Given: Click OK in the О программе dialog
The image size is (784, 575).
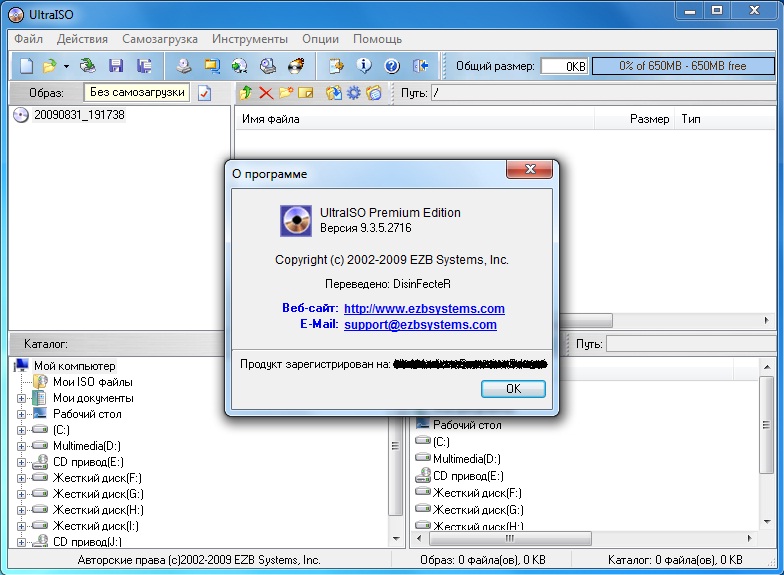Looking at the screenshot, I should click(513, 389).
